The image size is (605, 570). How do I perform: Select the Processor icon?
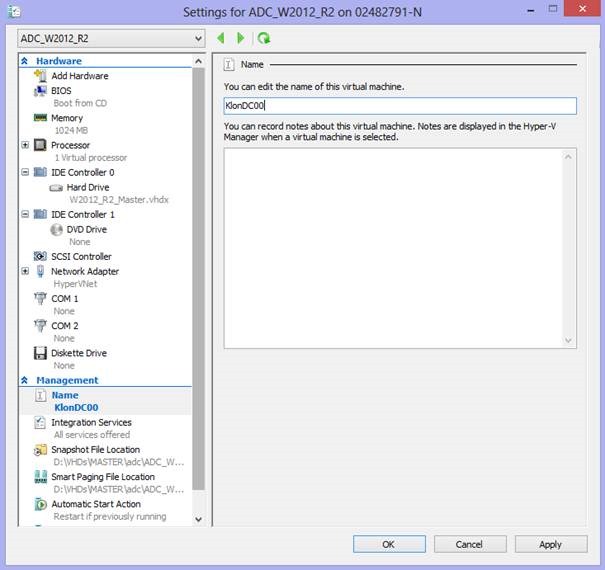pos(40,145)
